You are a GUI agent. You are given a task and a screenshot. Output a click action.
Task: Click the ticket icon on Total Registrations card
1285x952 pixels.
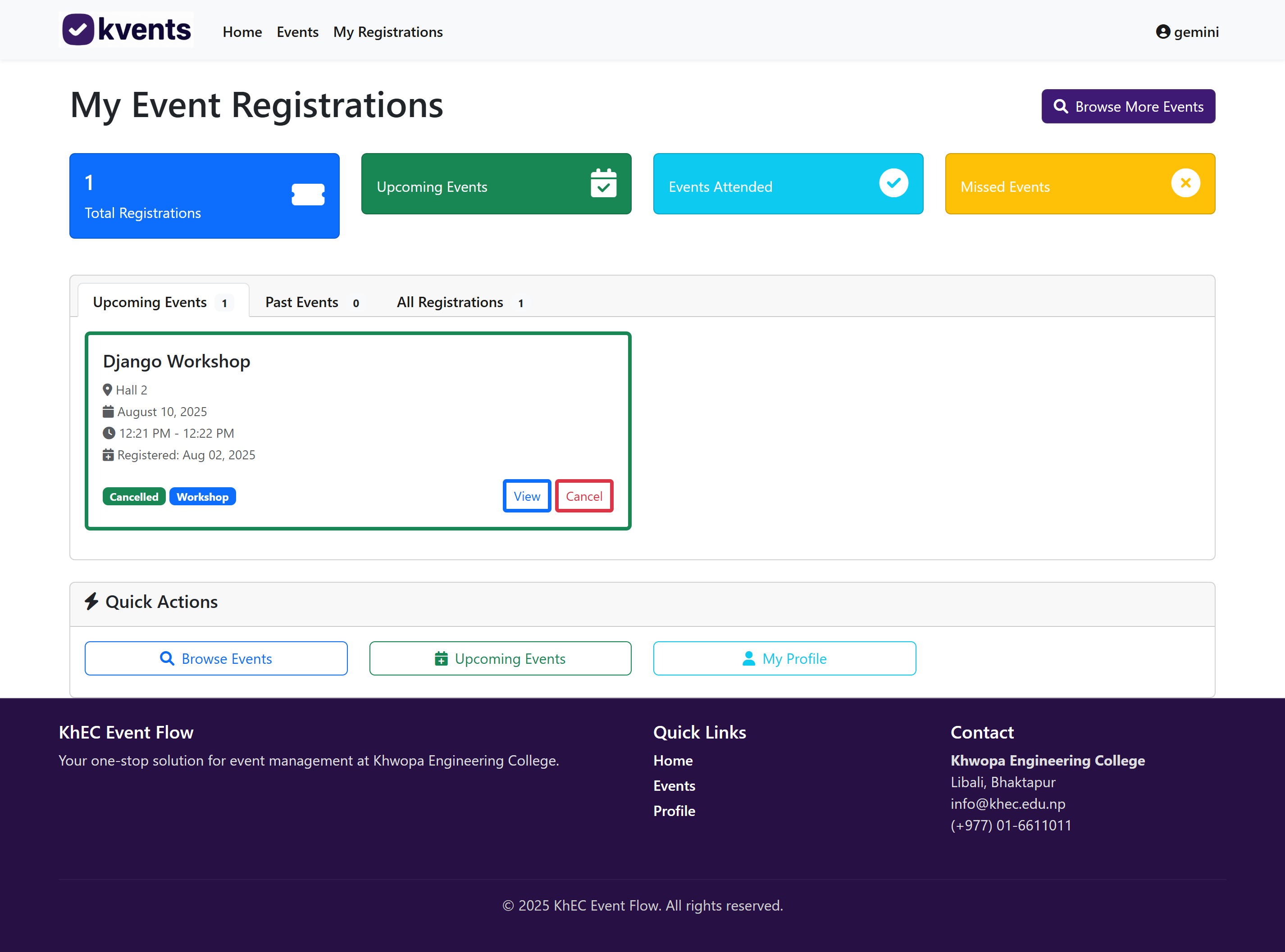308,195
